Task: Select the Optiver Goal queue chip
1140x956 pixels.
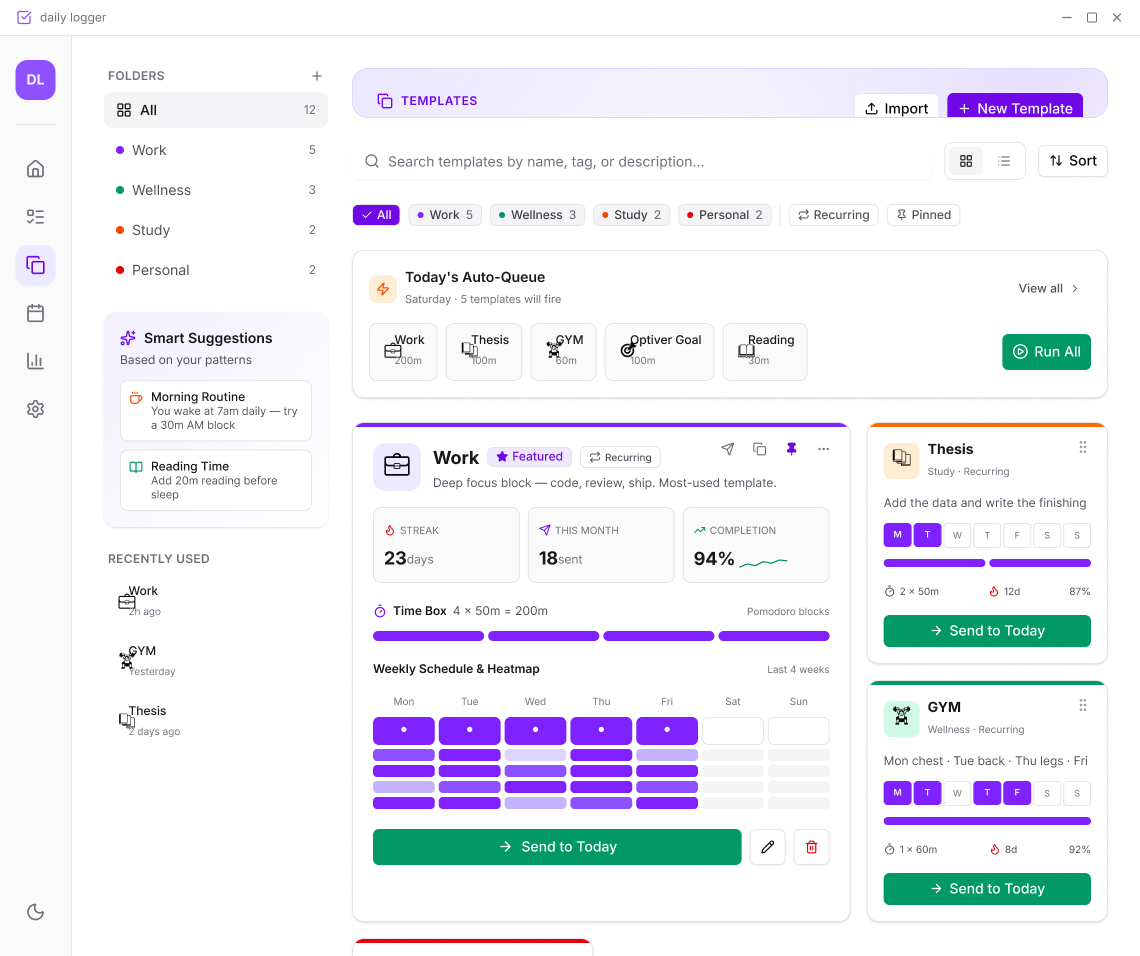Action: pyautogui.click(x=659, y=352)
